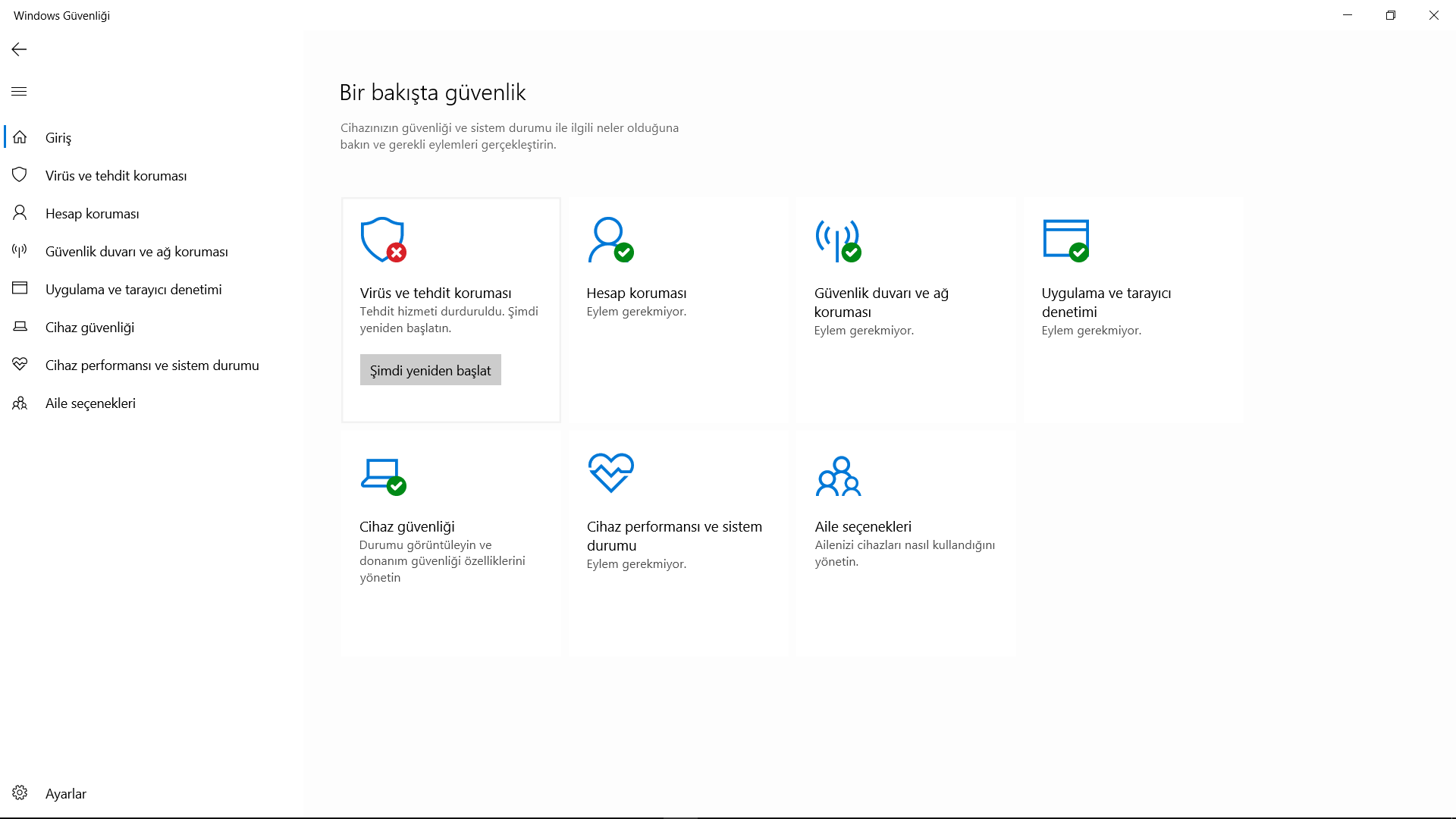This screenshot has height=819, width=1456.
Task: Click the 'Cihazınızın güvenliği ve sistem durumu' paragraph
Action: tap(510, 136)
